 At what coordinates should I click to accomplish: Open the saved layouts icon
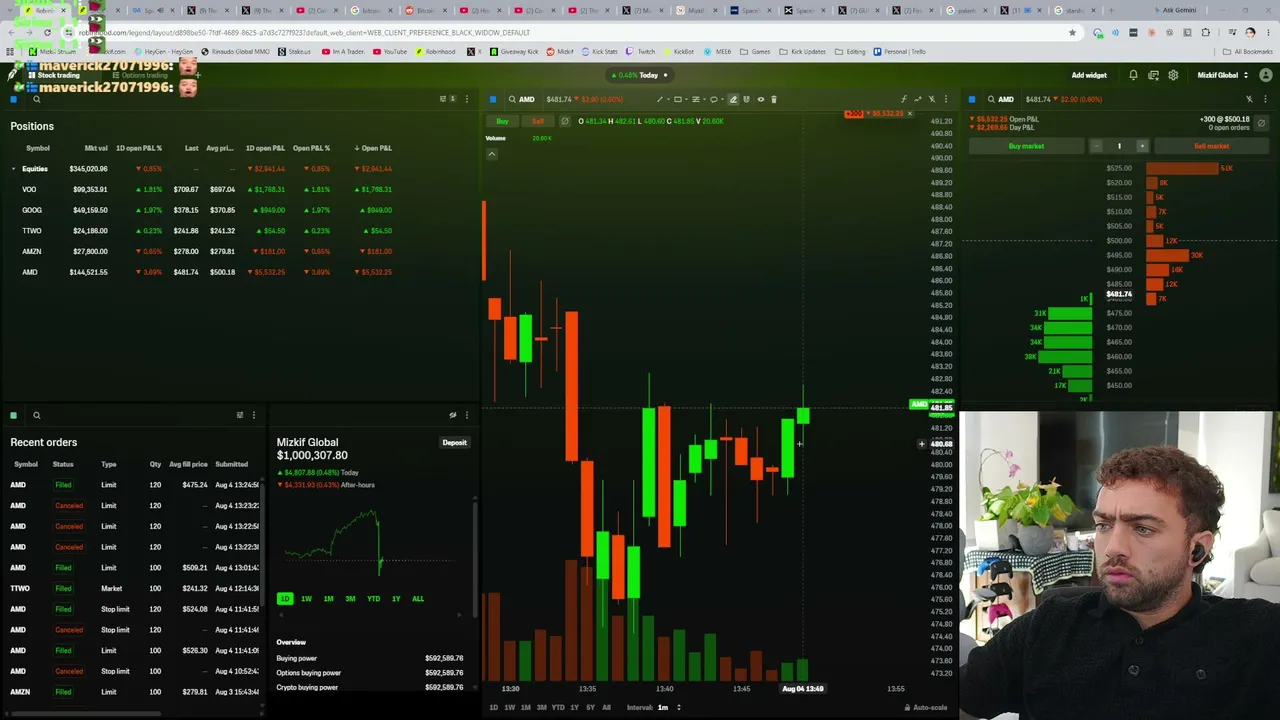tap(1153, 75)
